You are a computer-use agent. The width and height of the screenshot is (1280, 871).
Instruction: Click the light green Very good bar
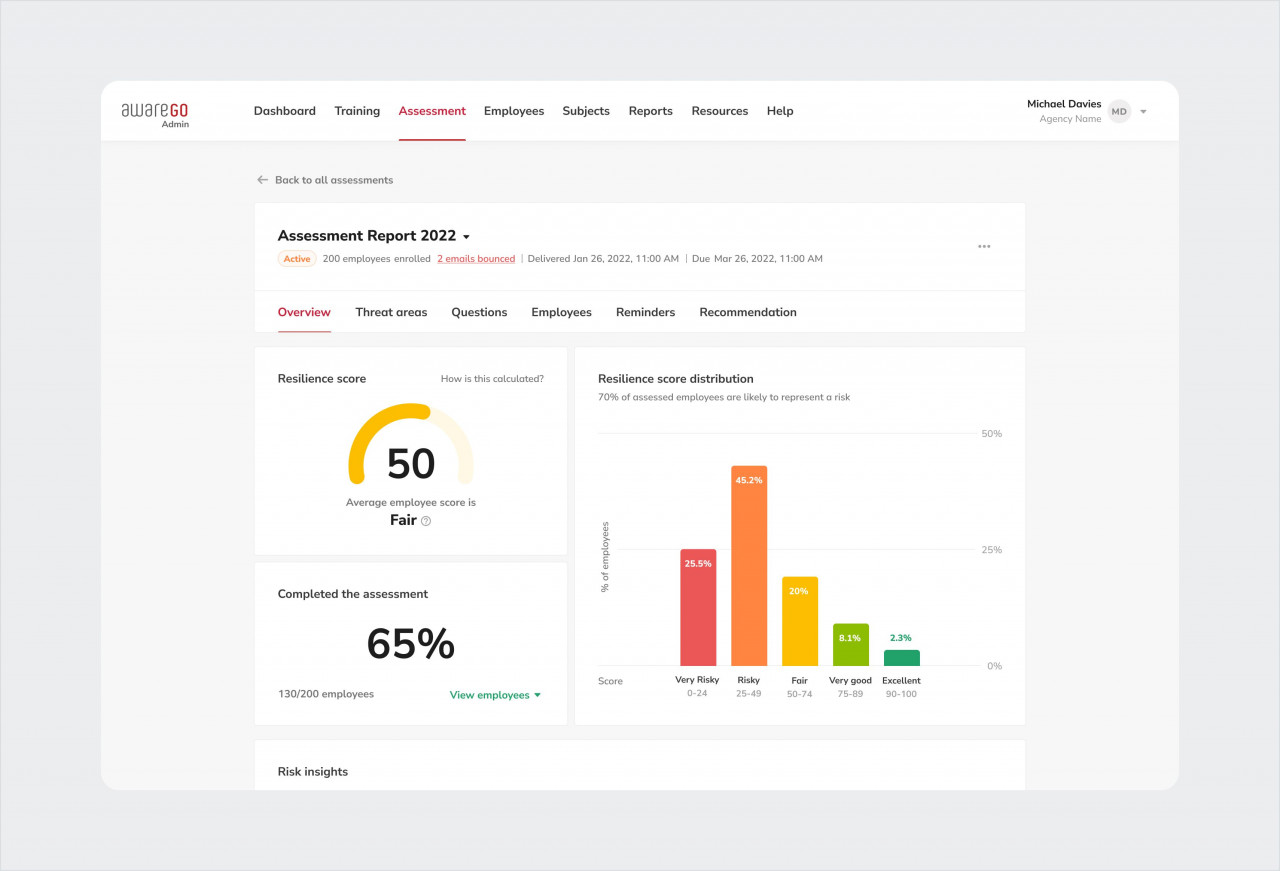click(851, 645)
